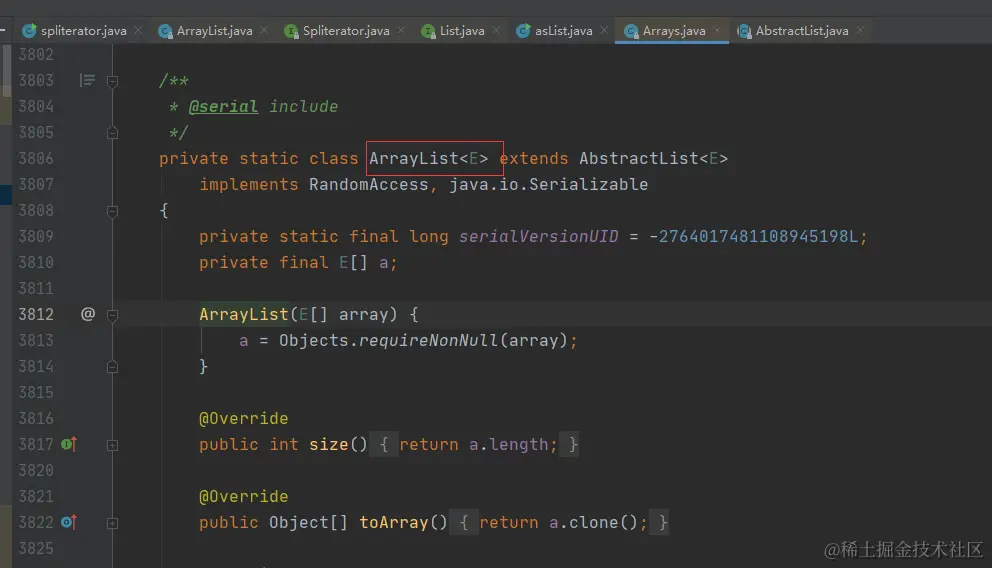The image size is (992, 568).
Task: Open the AbstractList.java tab
Action: 802,30
